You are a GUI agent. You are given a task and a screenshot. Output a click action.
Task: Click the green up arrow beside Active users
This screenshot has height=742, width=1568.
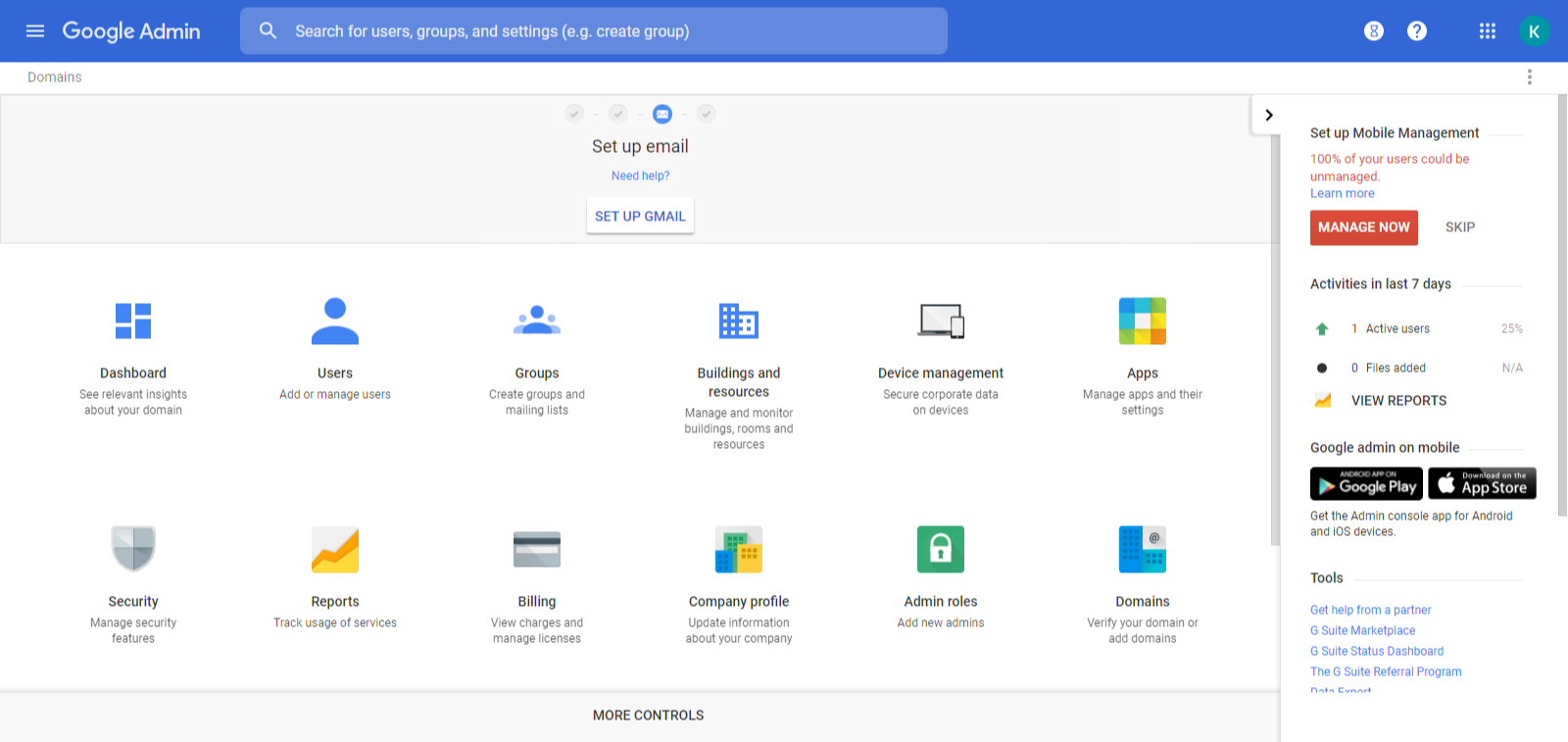point(1322,329)
